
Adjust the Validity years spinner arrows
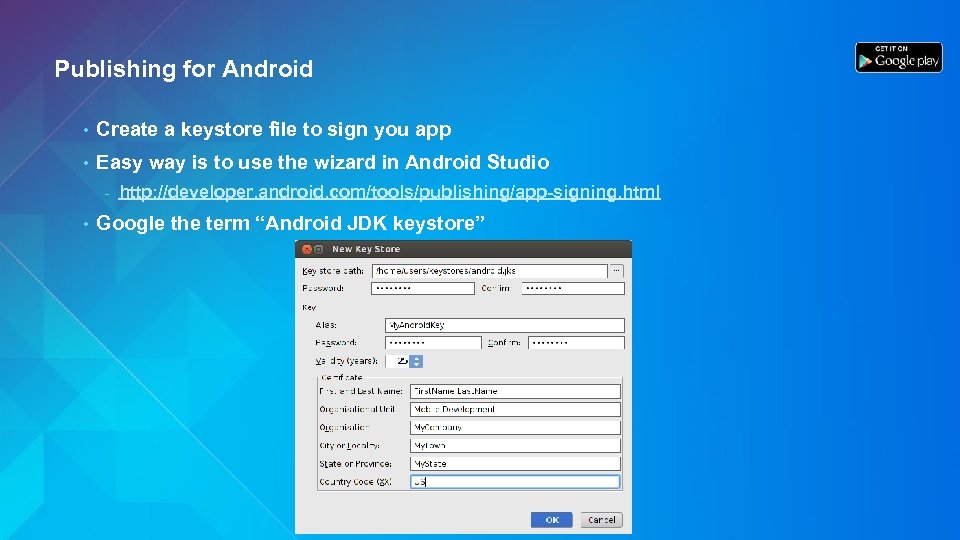416,361
